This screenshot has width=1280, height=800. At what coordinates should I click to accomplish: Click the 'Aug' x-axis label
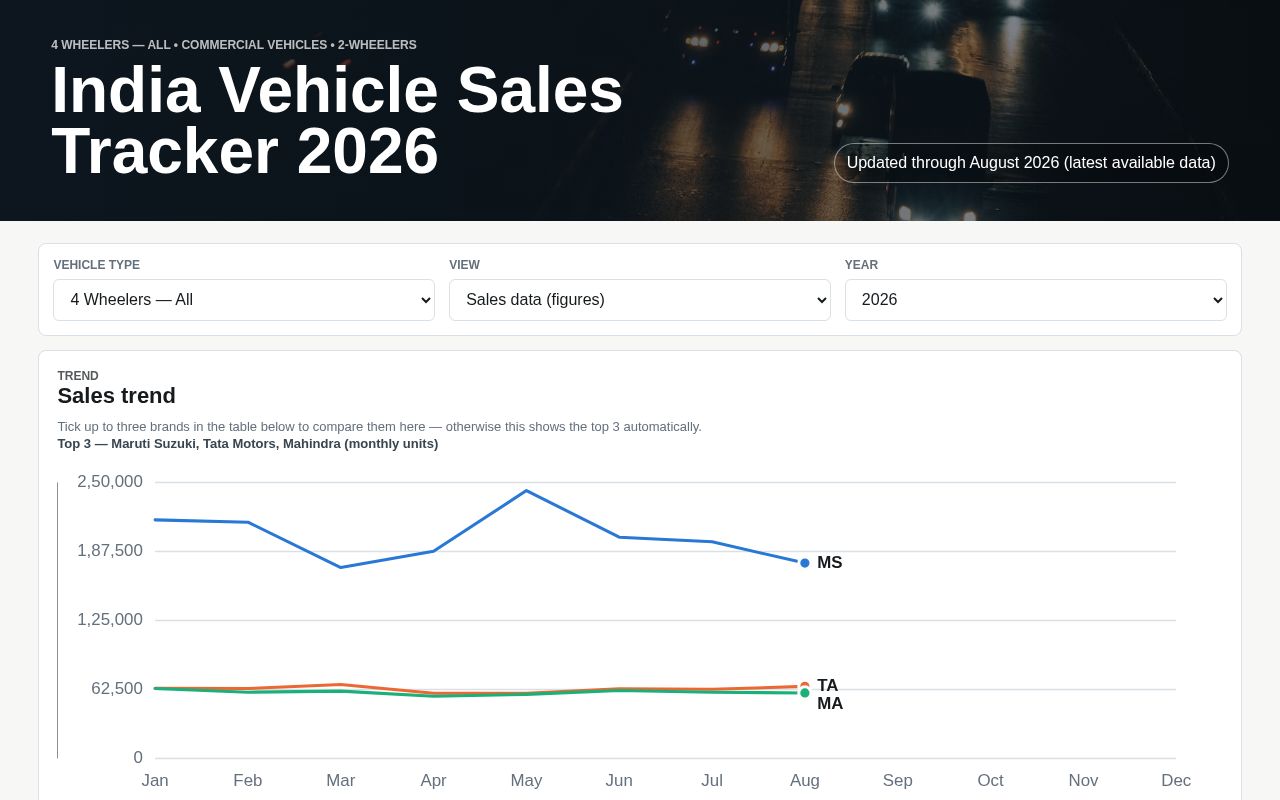click(805, 781)
